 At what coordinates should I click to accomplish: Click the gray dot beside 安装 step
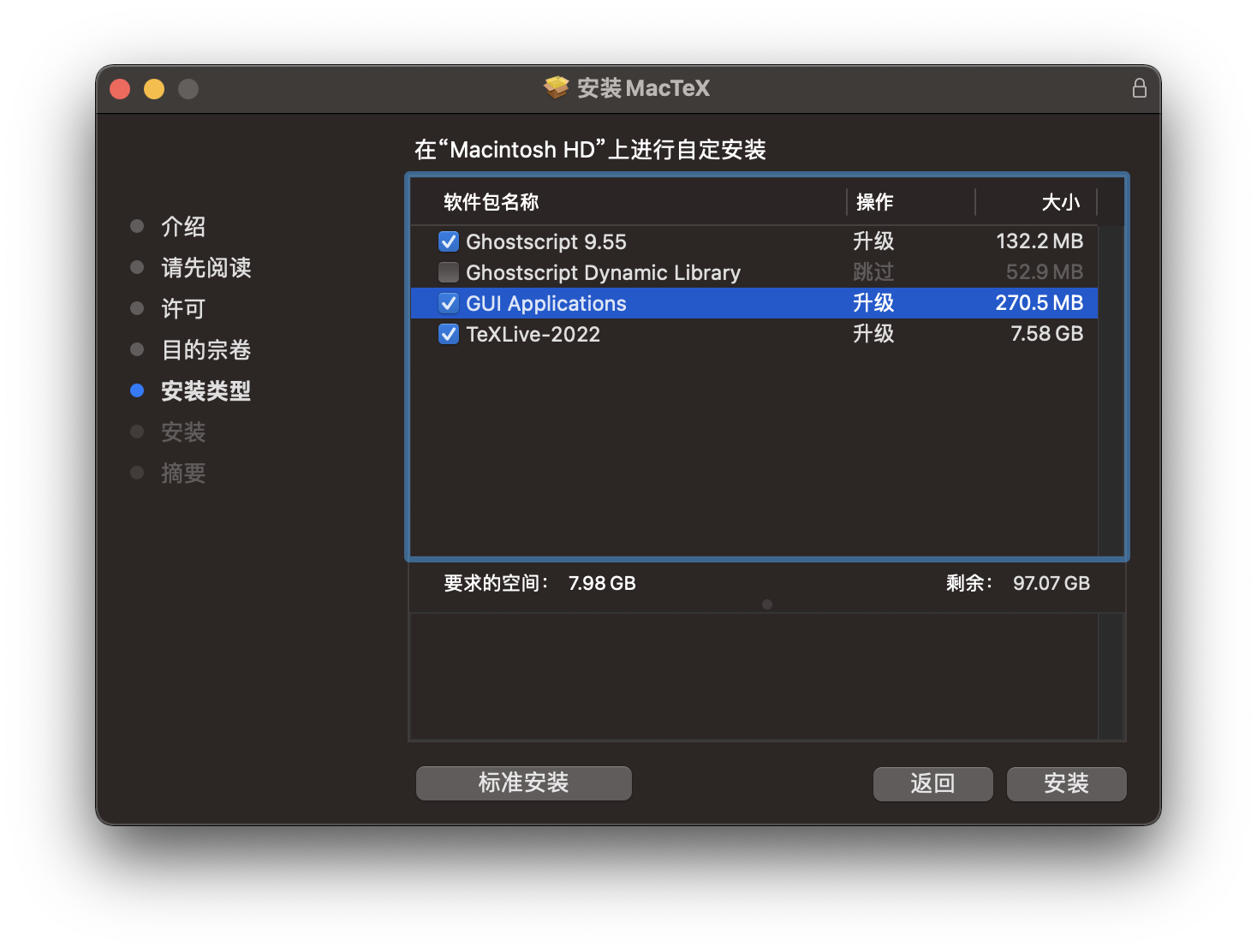[137, 431]
